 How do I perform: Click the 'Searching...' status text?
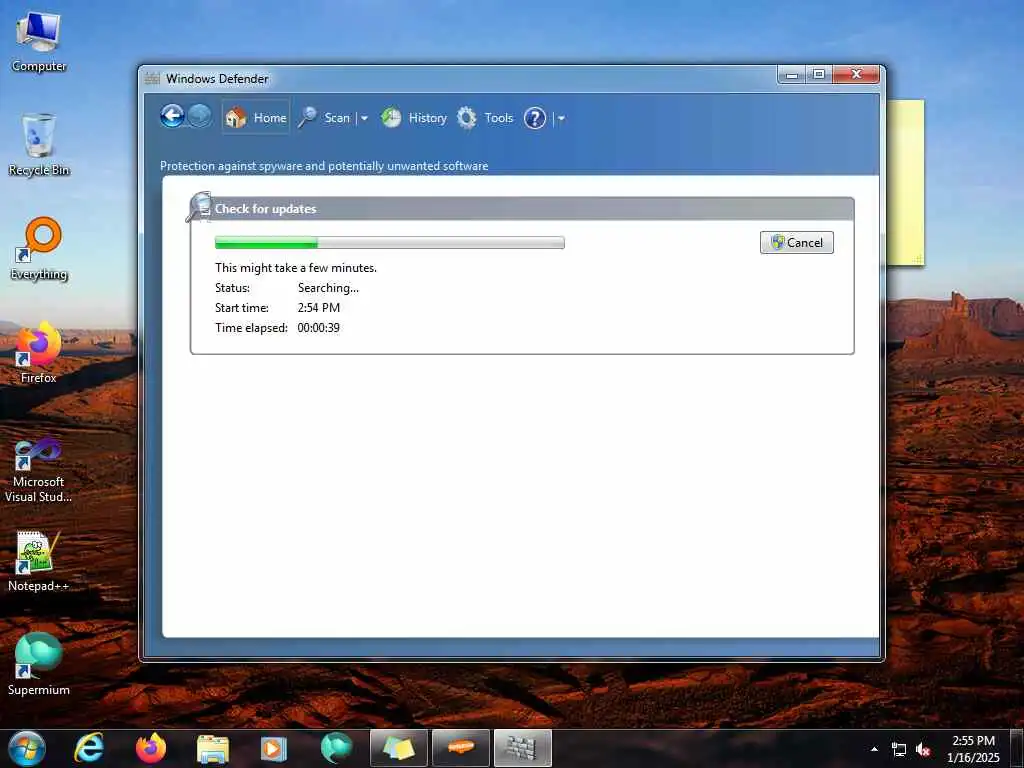click(x=328, y=288)
